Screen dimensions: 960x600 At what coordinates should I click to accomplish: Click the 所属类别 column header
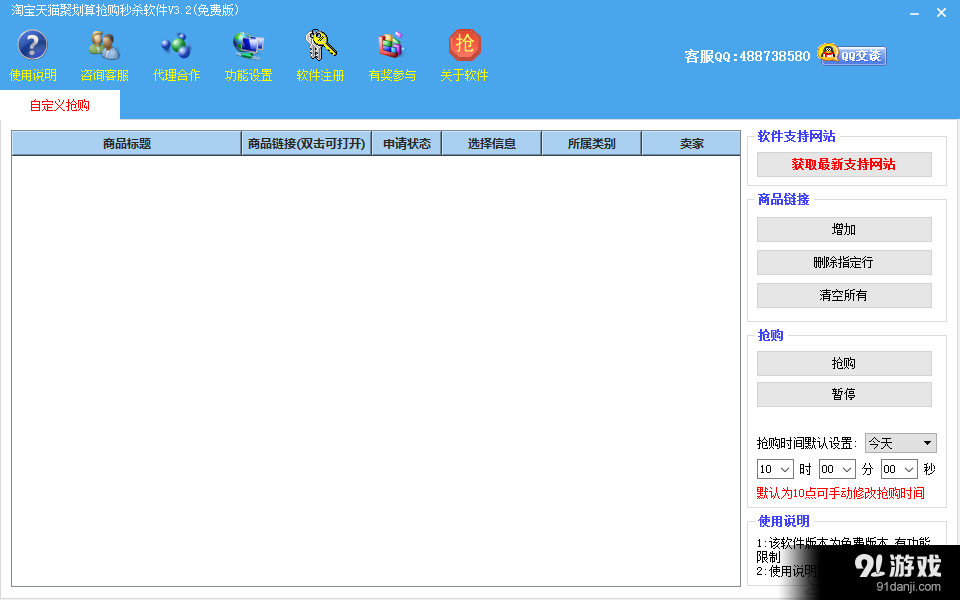(x=591, y=143)
